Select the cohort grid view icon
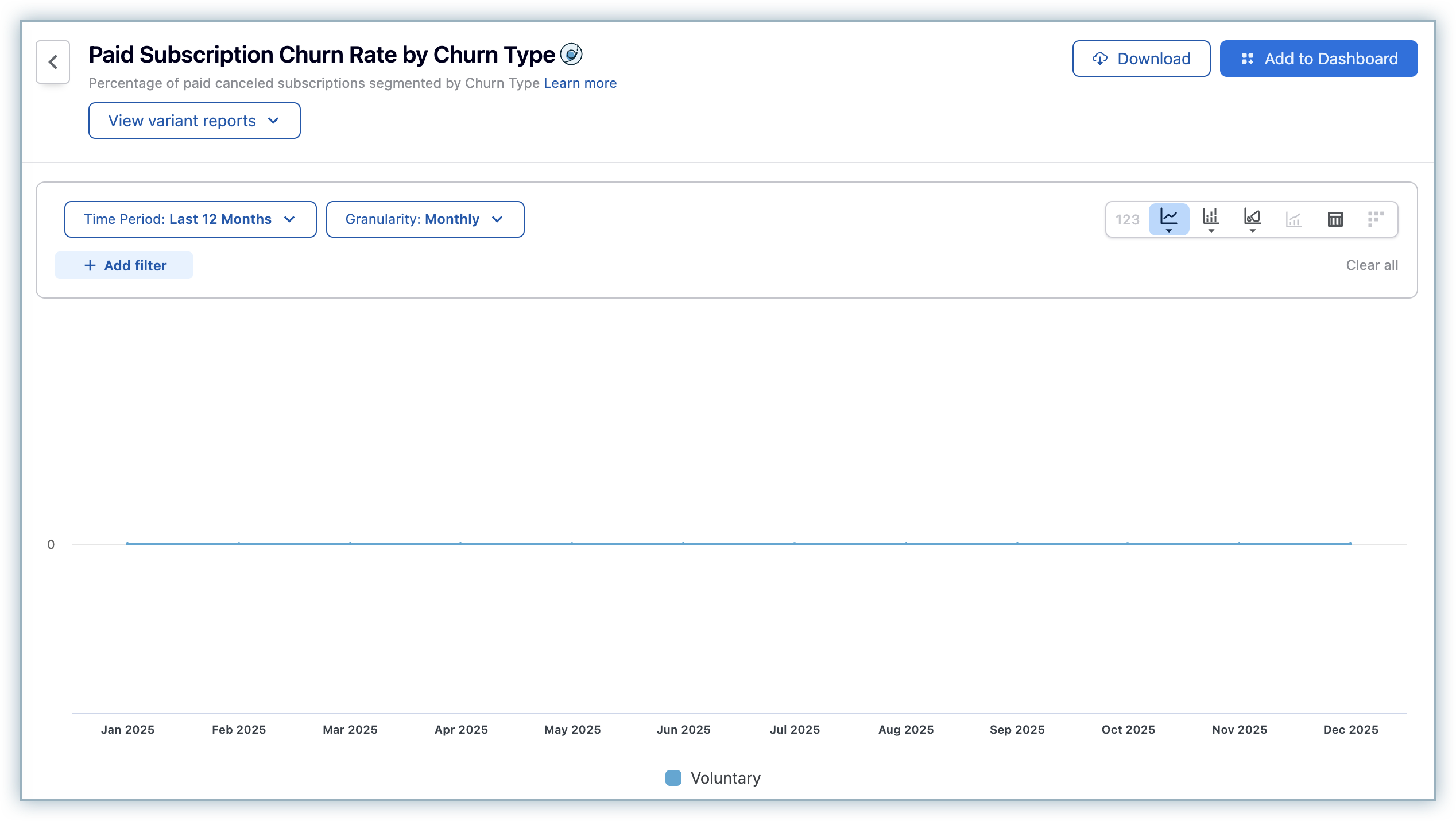The width and height of the screenshot is (1456, 821). (1376, 219)
